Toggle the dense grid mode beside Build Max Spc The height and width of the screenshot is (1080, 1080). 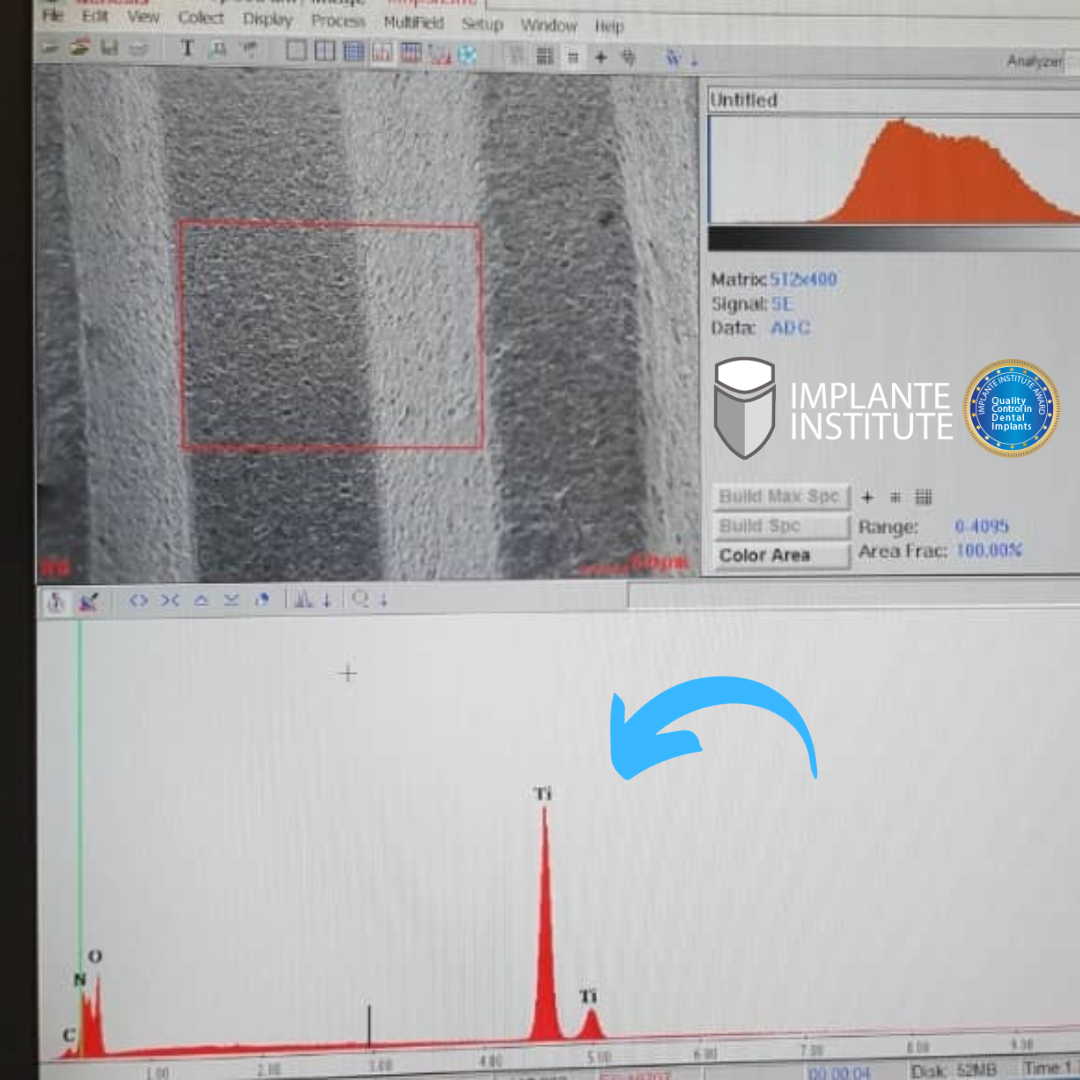tap(923, 497)
